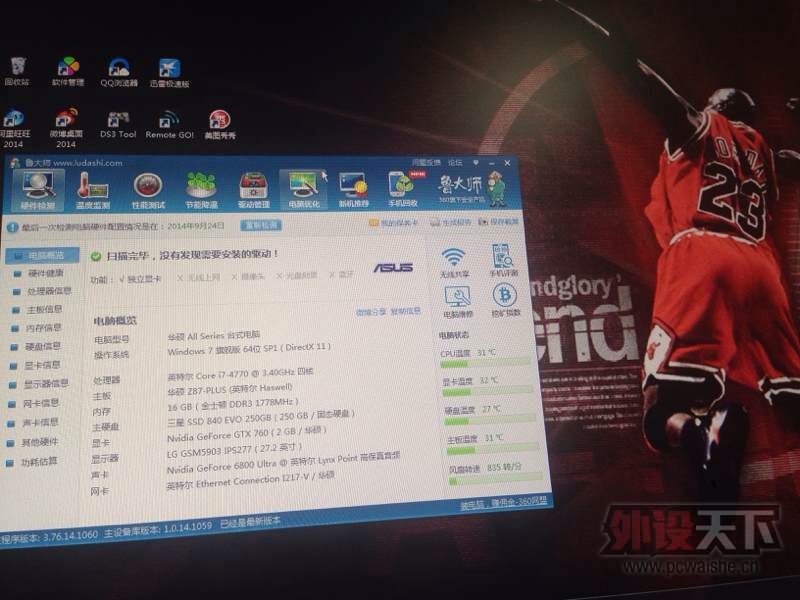Viewport: 800px width, 600px height.
Task: Click the 微博分享 share link
Action: (x=371, y=312)
